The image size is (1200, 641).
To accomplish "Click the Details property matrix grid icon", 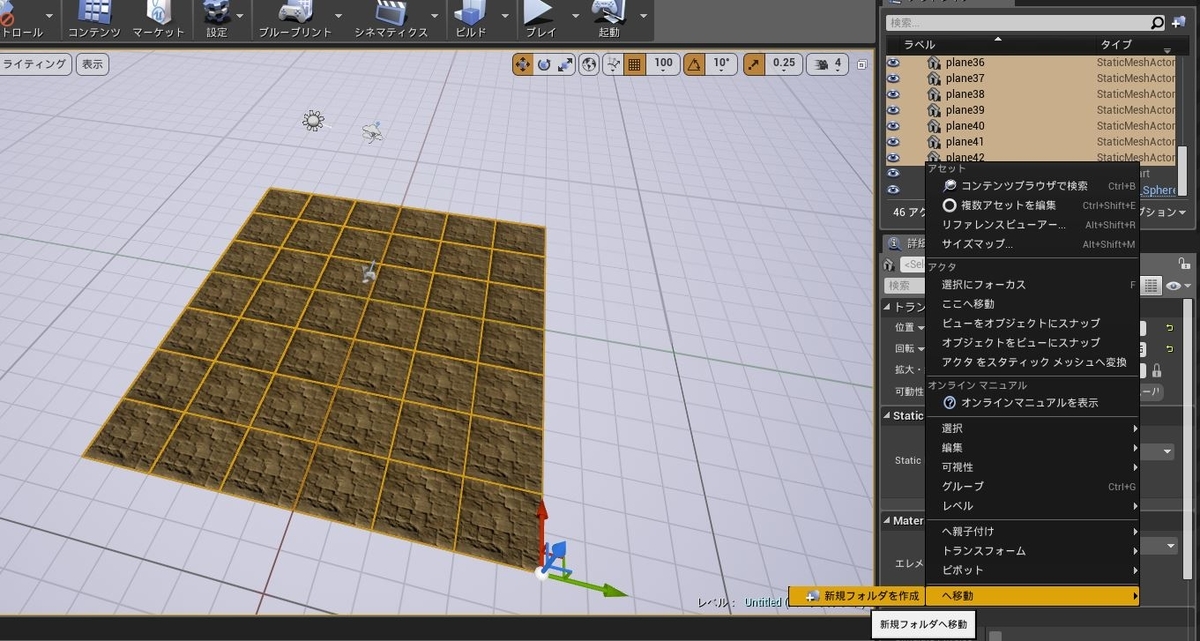I will click(x=1152, y=286).
